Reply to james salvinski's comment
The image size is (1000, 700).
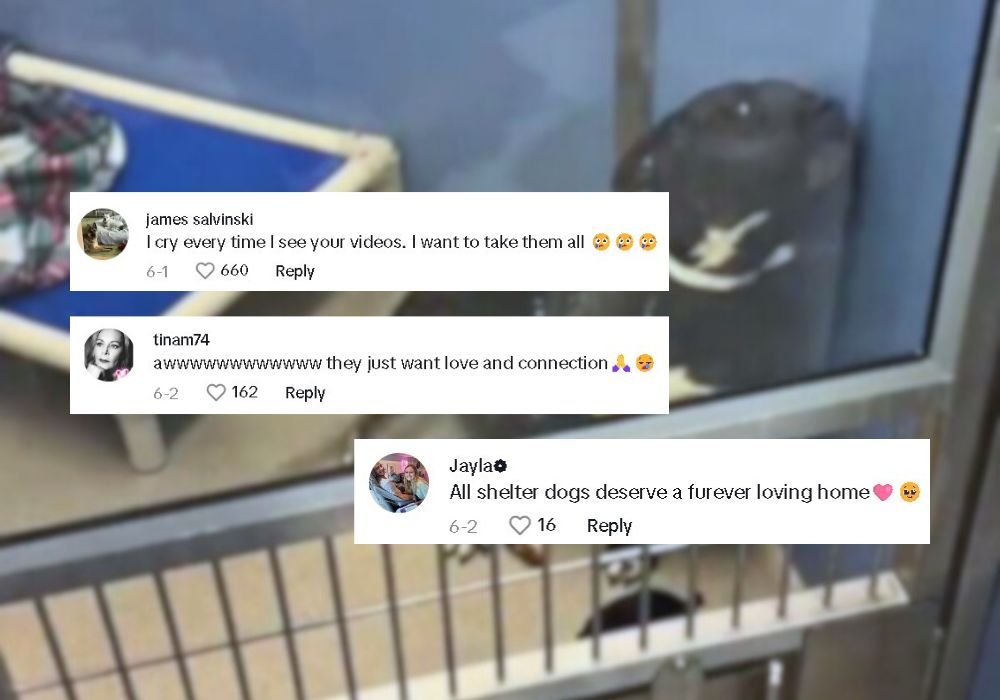tap(295, 271)
